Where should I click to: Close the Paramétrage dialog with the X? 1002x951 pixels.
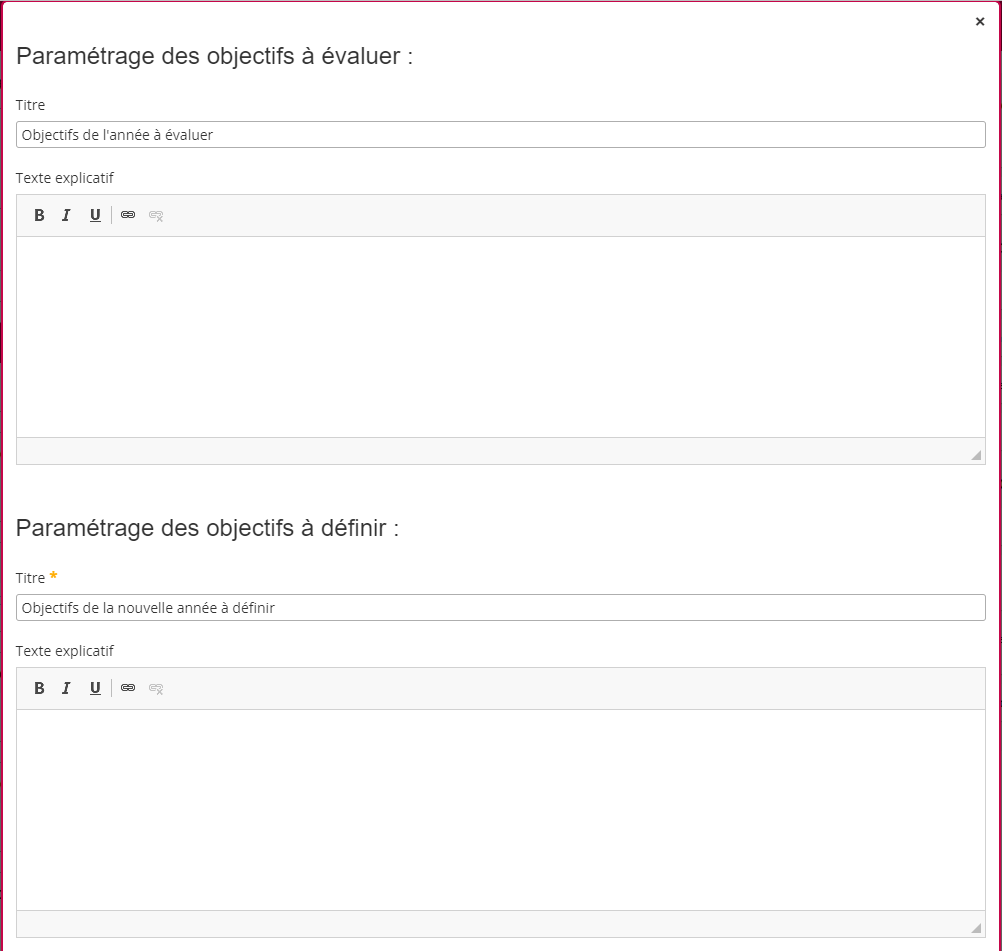(980, 22)
